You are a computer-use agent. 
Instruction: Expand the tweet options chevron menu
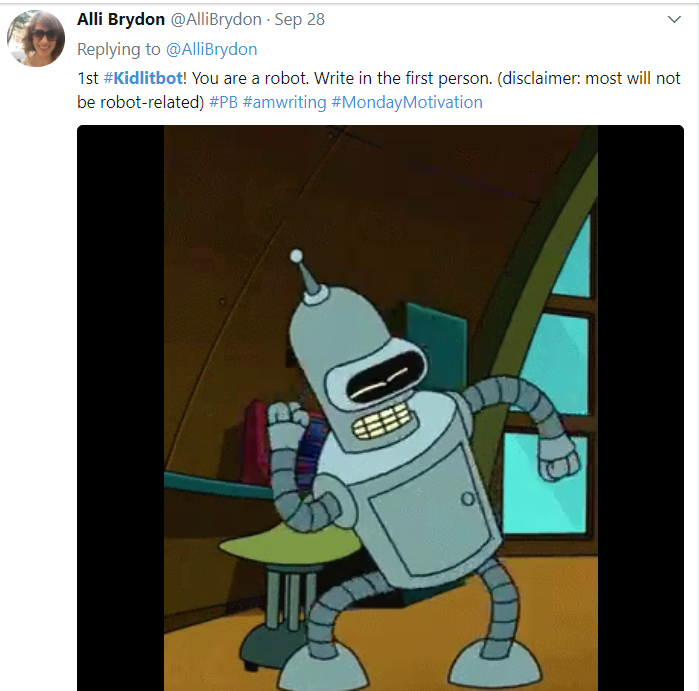tap(674, 19)
